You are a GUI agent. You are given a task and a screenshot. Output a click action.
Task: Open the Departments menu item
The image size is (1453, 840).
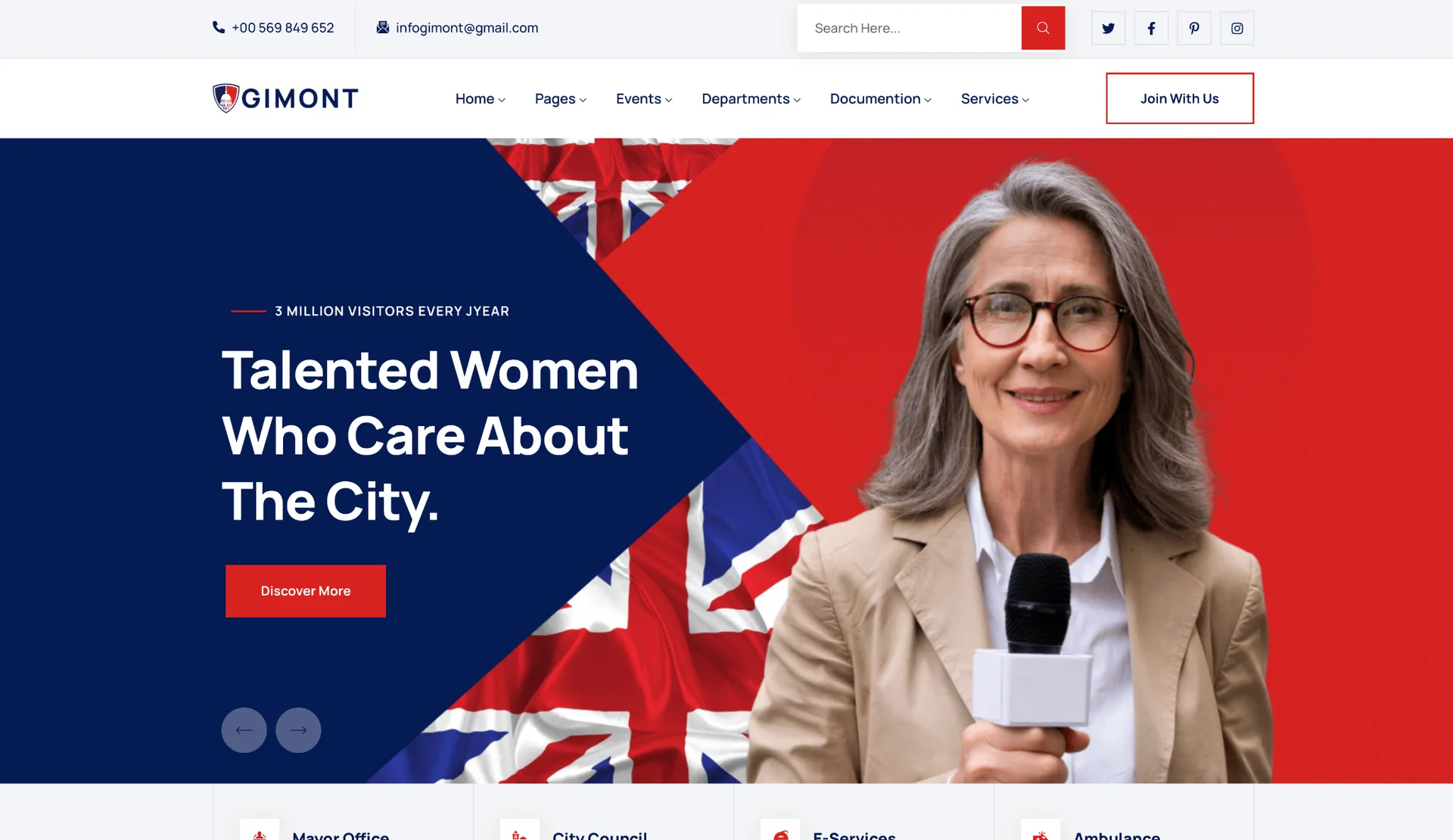pos(751,98)
